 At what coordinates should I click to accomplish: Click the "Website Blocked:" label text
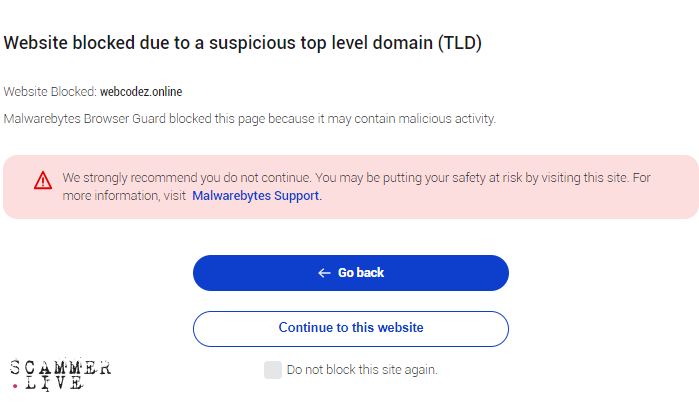coord(49,92)
